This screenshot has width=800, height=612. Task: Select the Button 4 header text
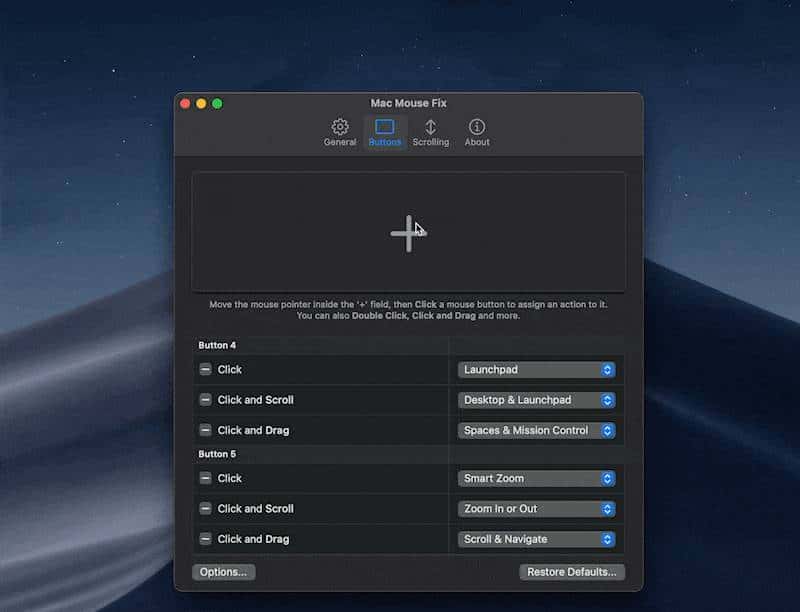(x=217, y=345)
